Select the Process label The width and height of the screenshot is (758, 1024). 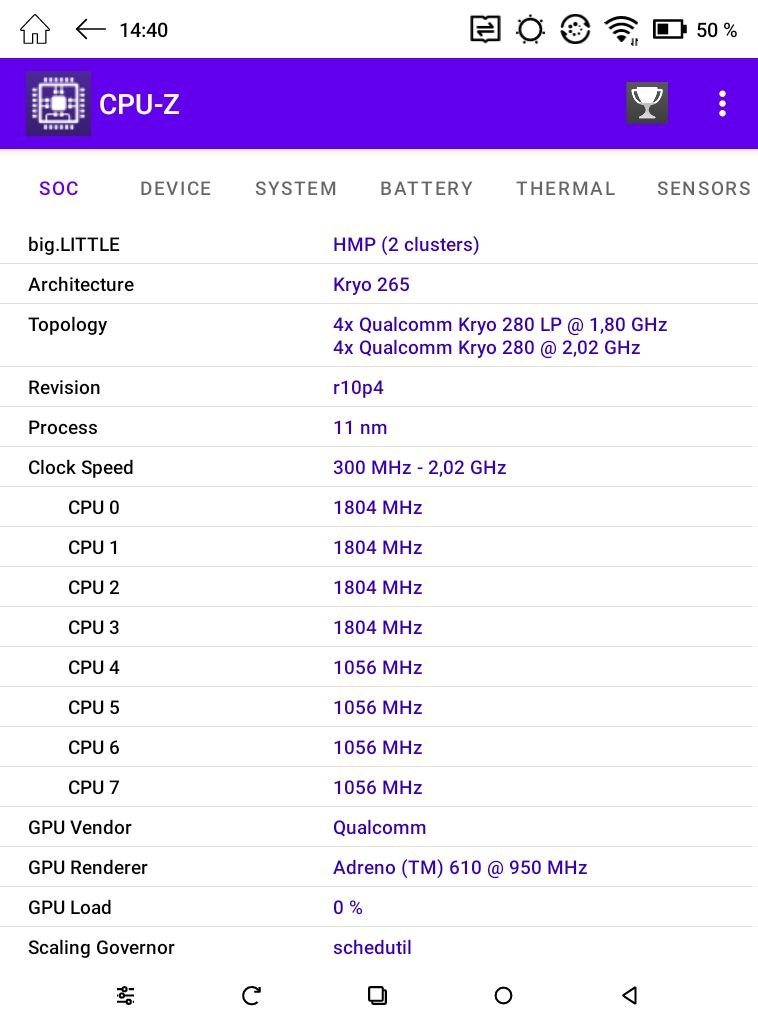tap(63, 428)
